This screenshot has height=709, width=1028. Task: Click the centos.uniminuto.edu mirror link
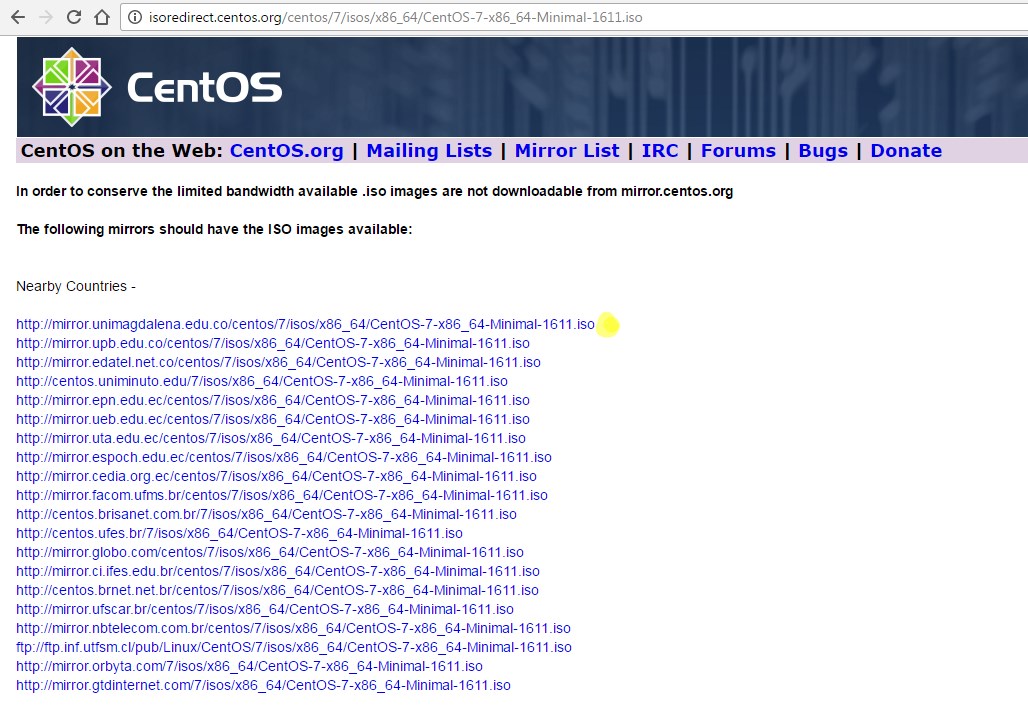pyautogui.click(x=261, y=381)
